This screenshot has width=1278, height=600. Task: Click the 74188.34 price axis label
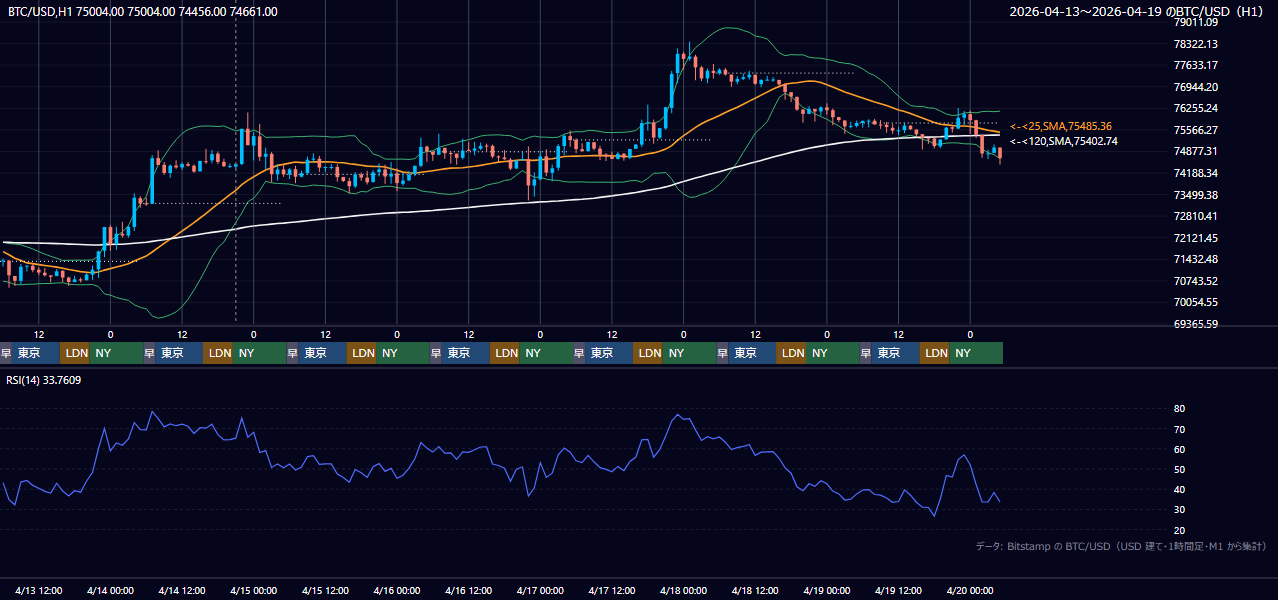[x=1196, y=173]
